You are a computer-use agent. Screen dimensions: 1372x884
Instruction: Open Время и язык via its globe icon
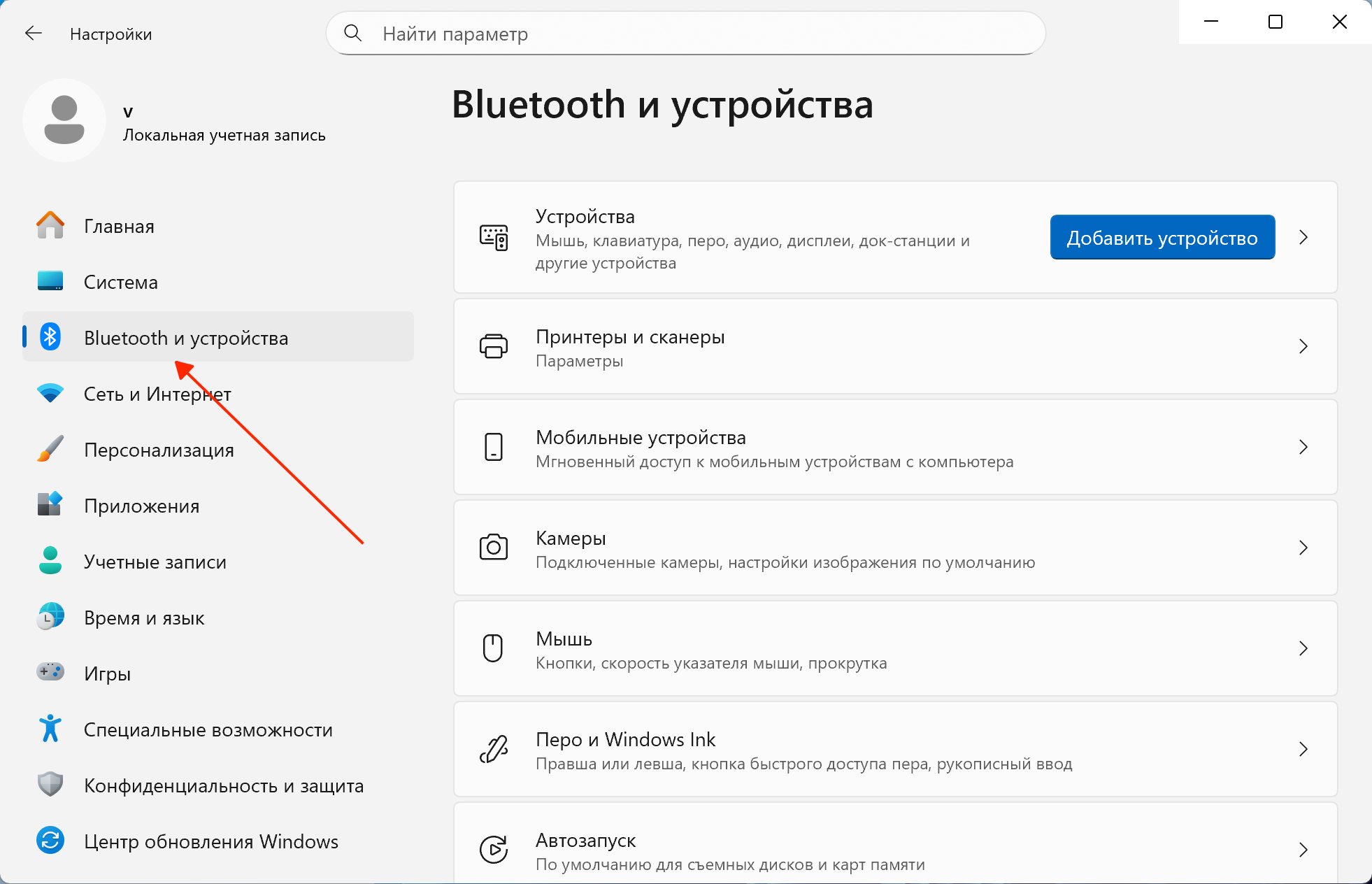pos(50,617)
